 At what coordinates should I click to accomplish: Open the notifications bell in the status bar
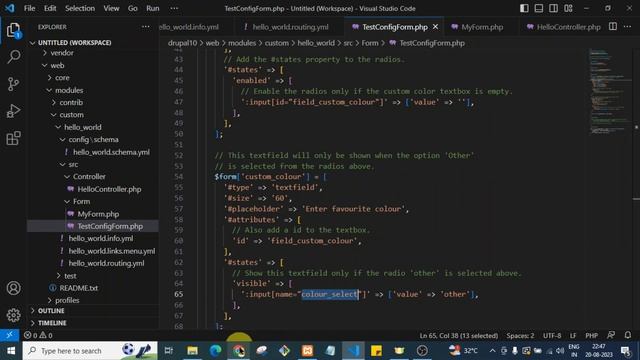point(628,335)
